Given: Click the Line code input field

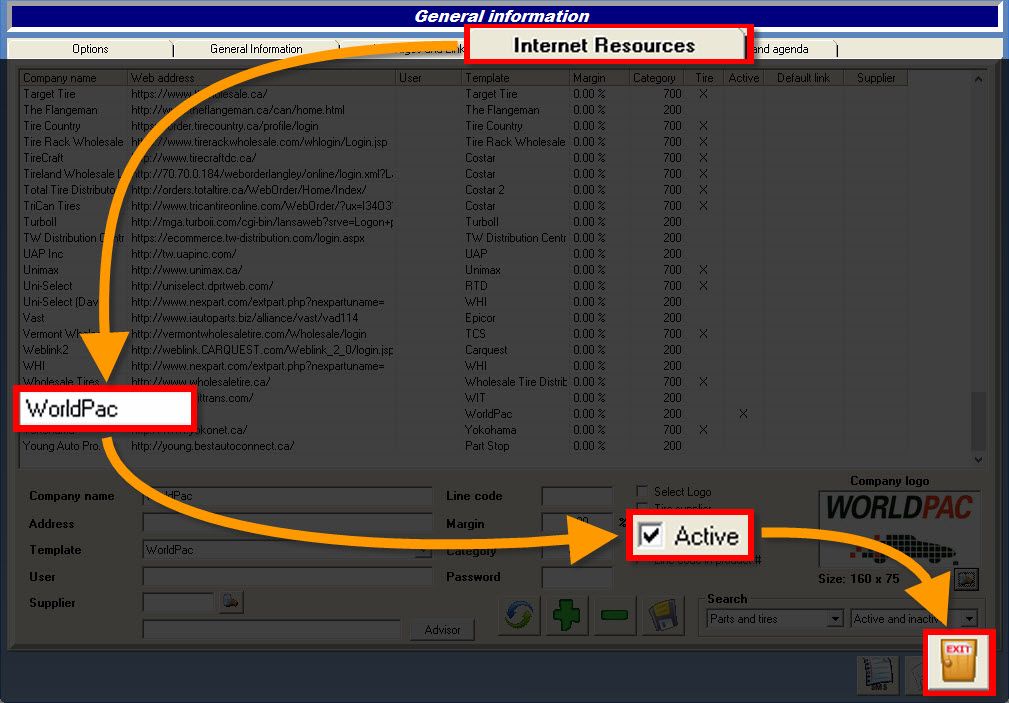Looking at the screenshot, I should [577, 496].
